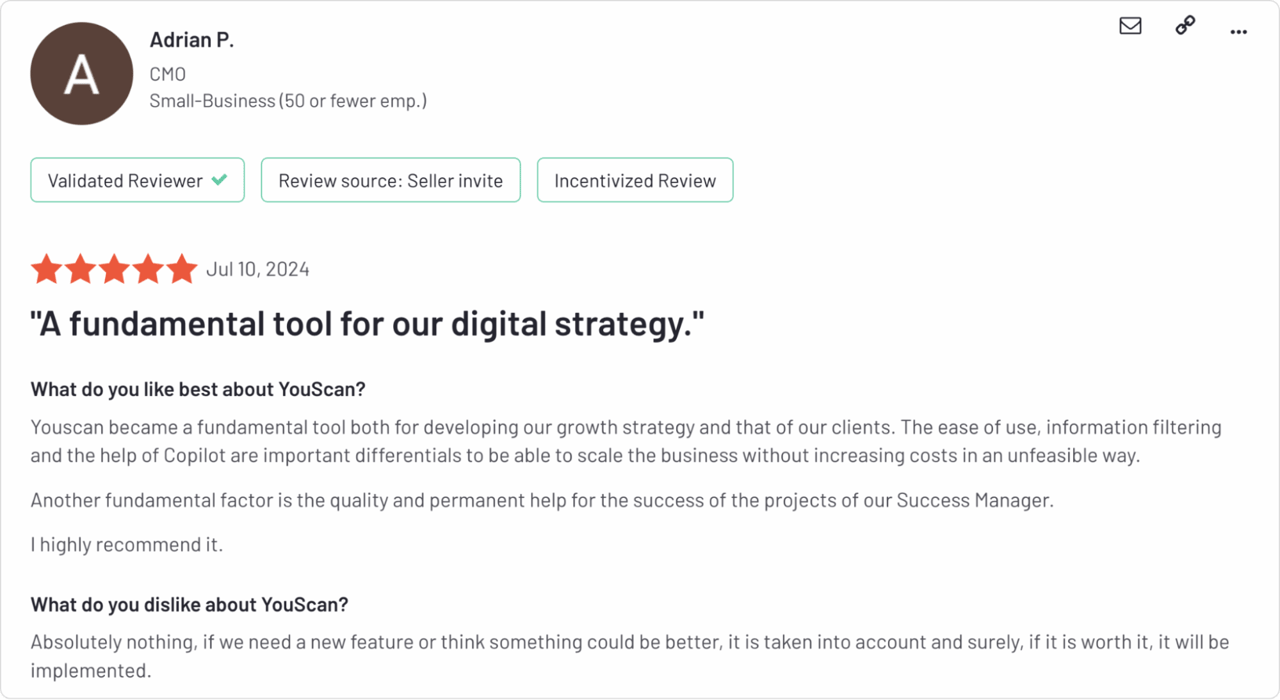
Task: Click the fifth rating star
Action: pos(182,269)
